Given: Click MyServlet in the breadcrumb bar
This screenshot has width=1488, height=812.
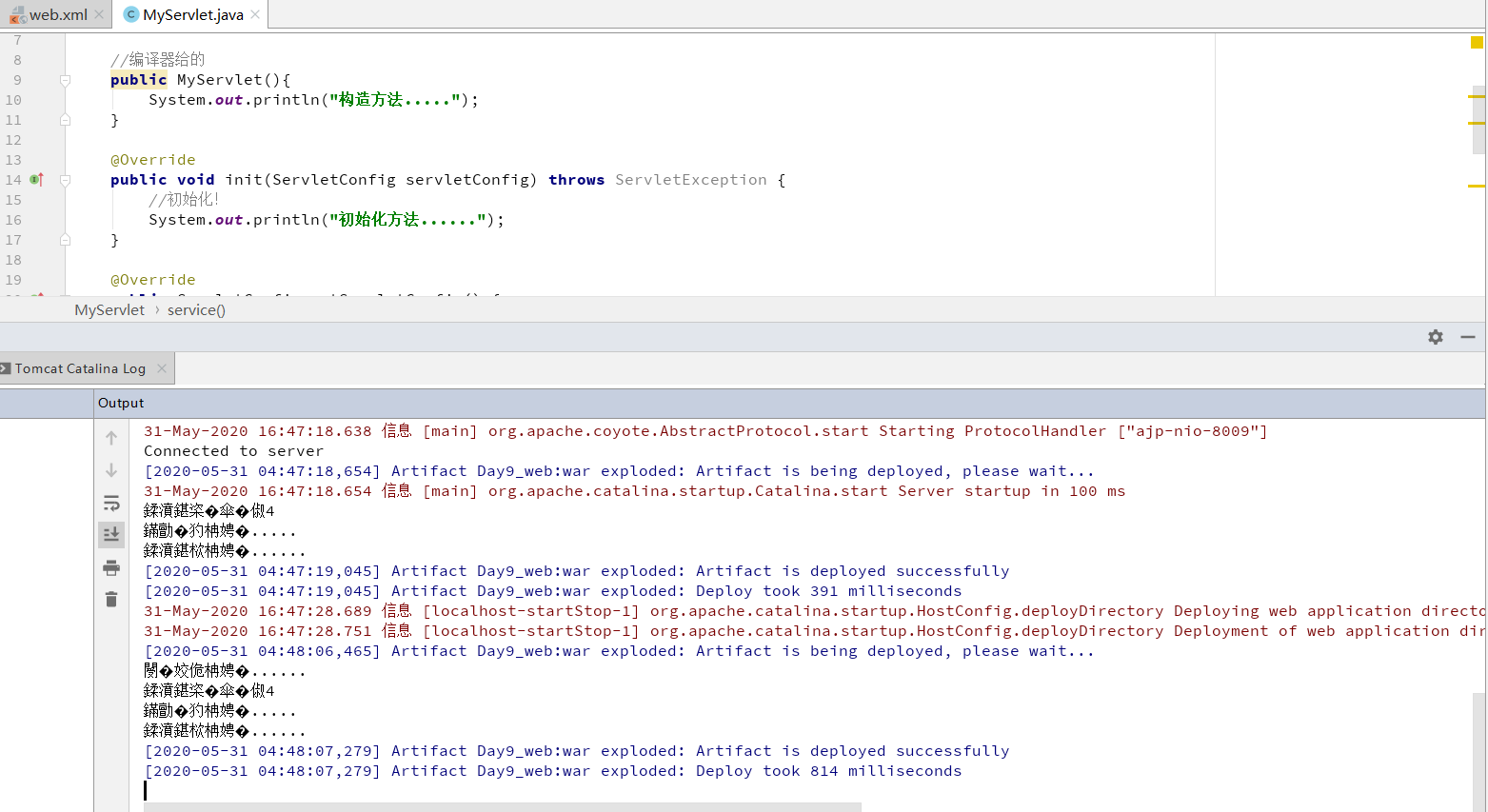Looking at the screenshot, I should [x=109, y=309].
